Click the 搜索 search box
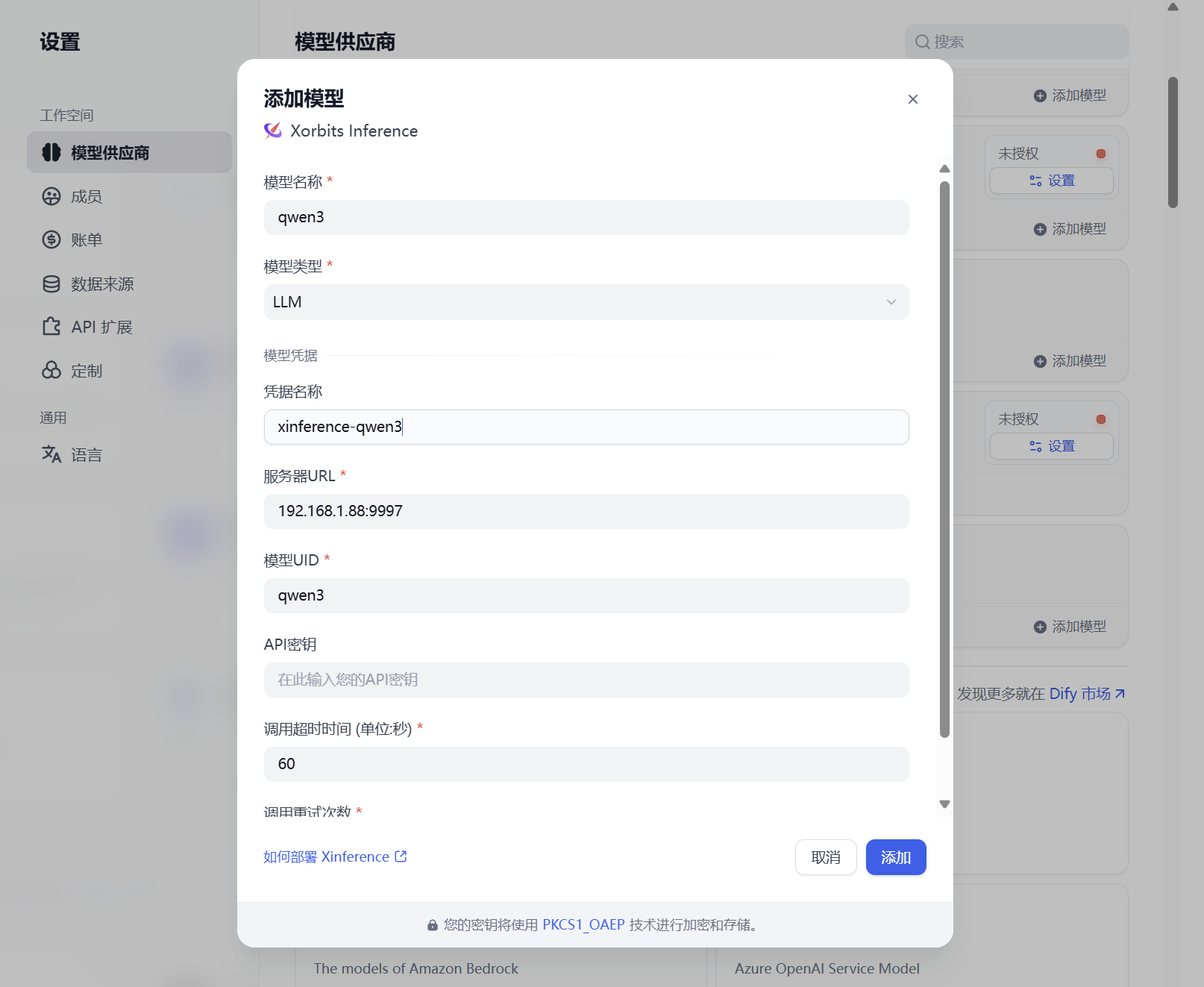The image size is (1204, 987). (x=1016, y=42)
